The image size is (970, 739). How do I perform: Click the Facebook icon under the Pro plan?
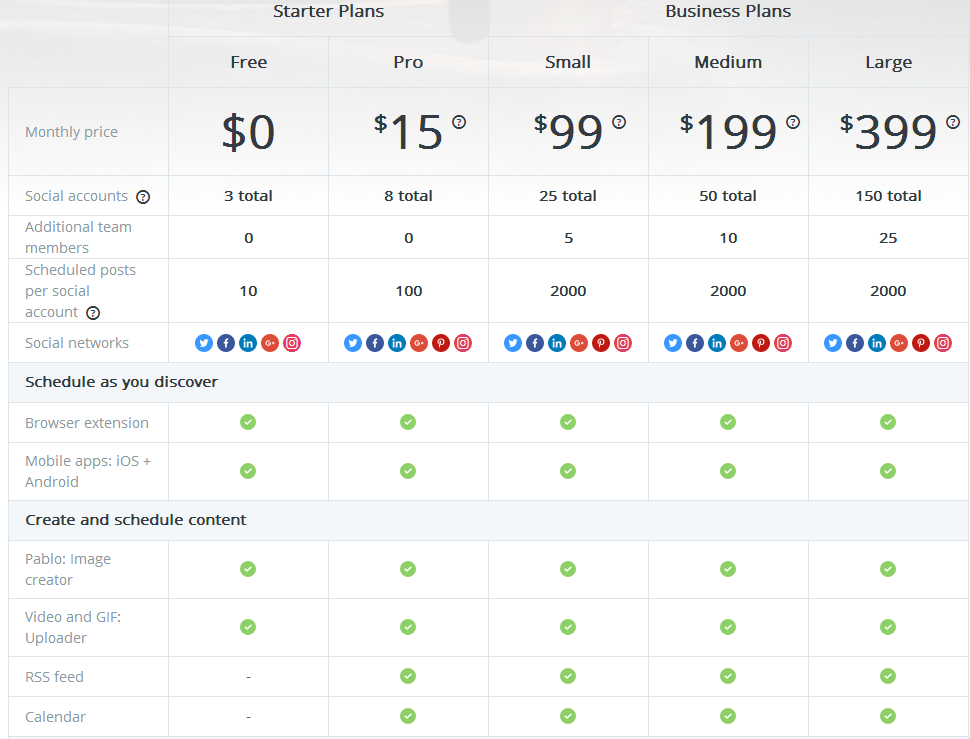coord(375,343)
